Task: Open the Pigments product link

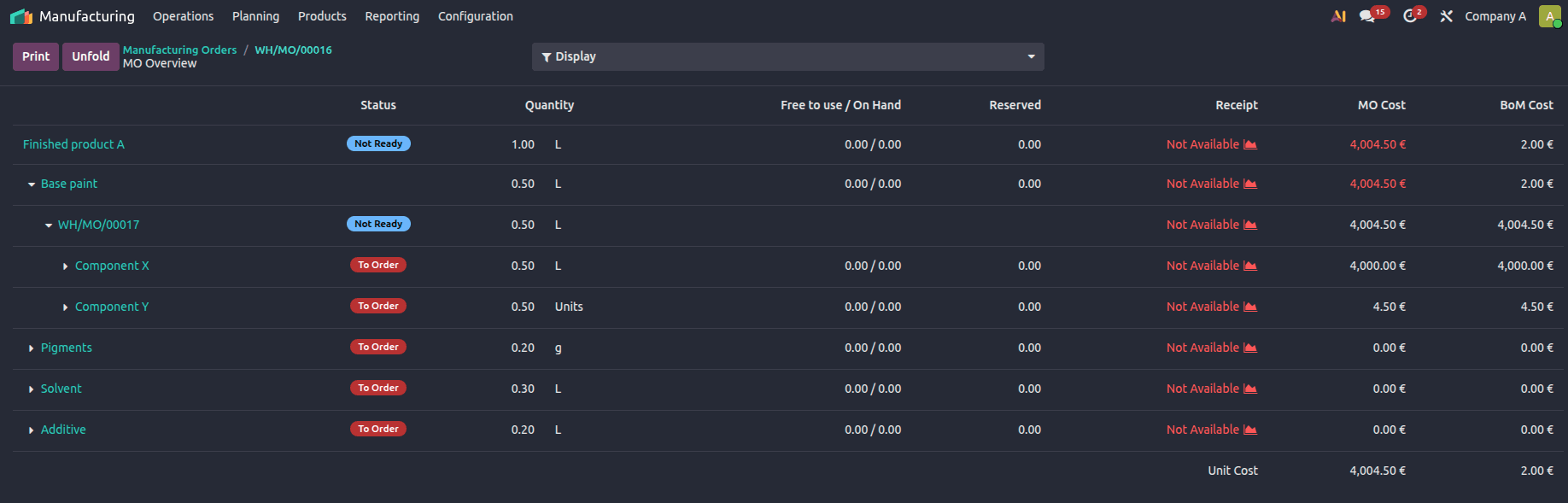Action: click(67, 348)
